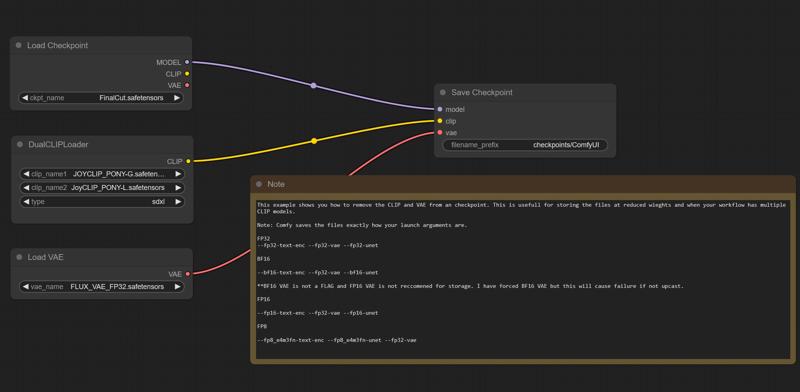Select next clip_name1 with right arrow
This screenshot has width=800, height=392.
click(178, 174)
